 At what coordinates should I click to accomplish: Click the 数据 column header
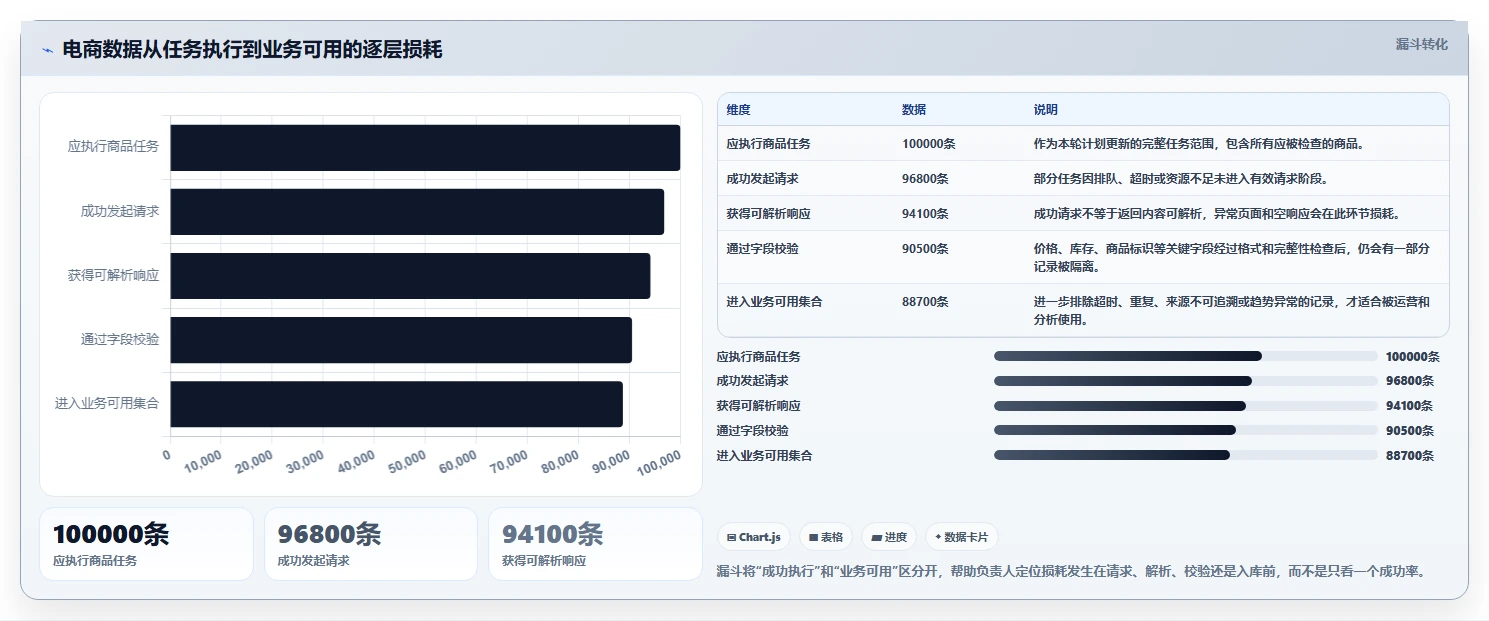coord(914,110)
